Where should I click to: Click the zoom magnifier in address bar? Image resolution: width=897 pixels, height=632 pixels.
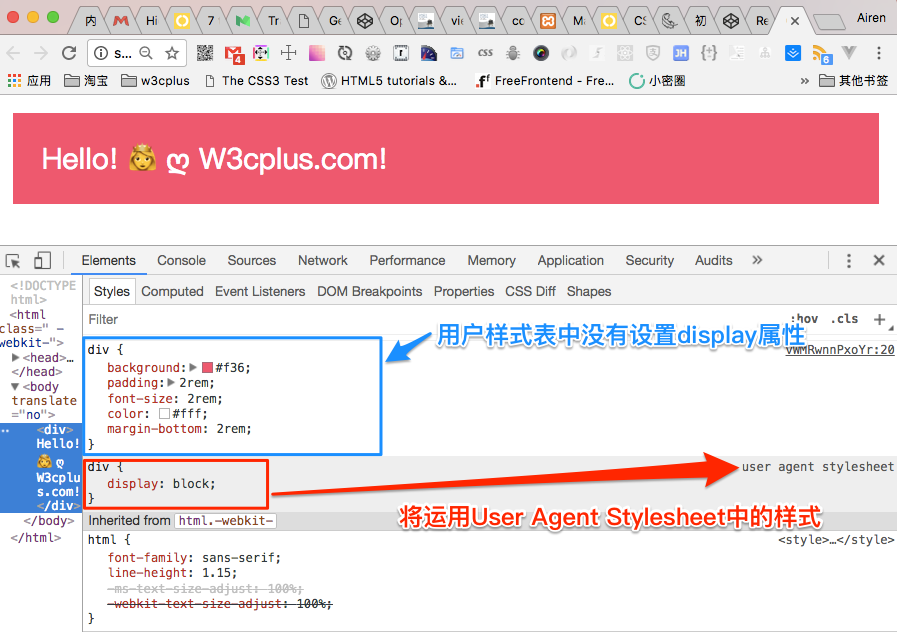[x=146, y=53]
